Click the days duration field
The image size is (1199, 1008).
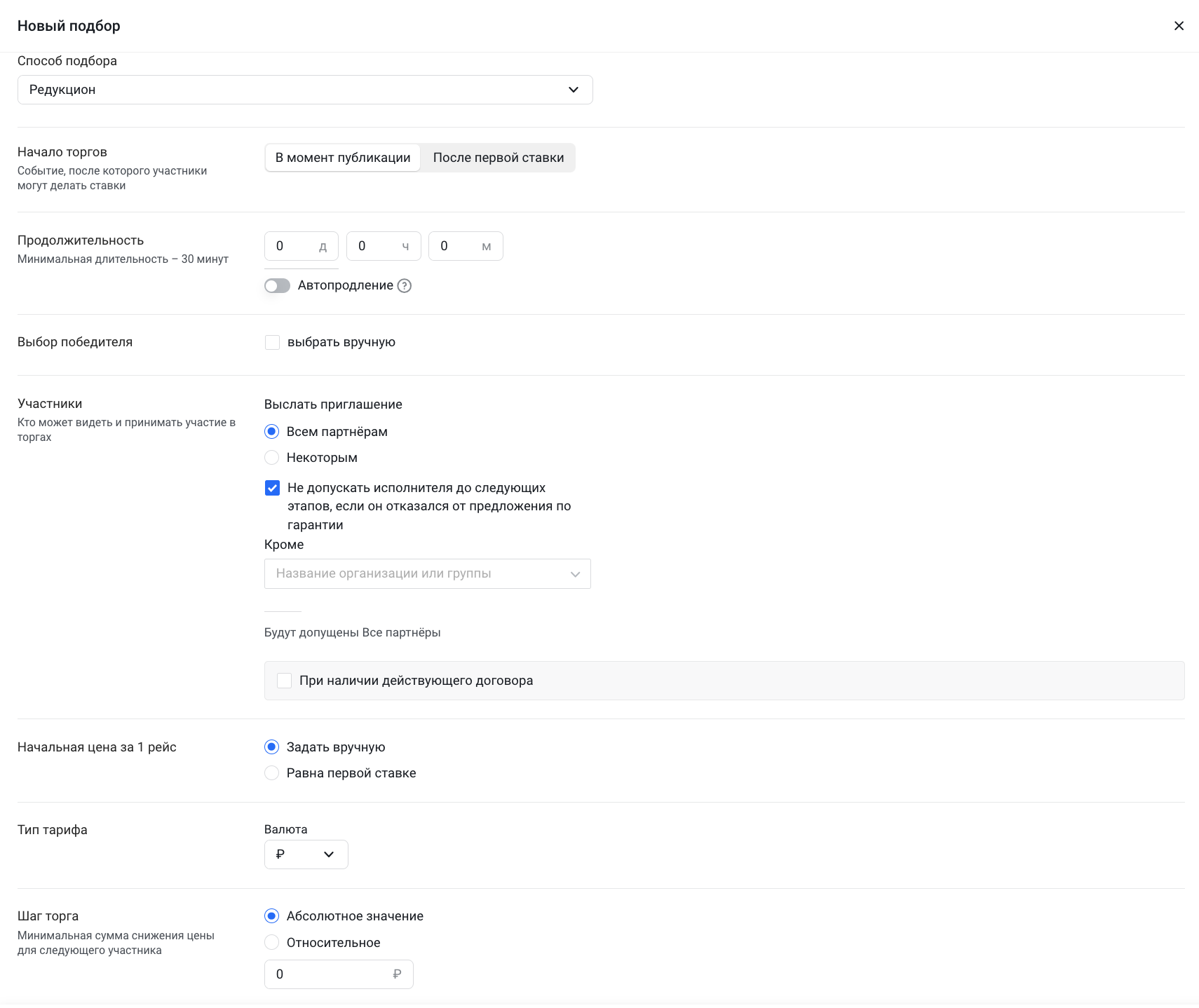point(302,246)
